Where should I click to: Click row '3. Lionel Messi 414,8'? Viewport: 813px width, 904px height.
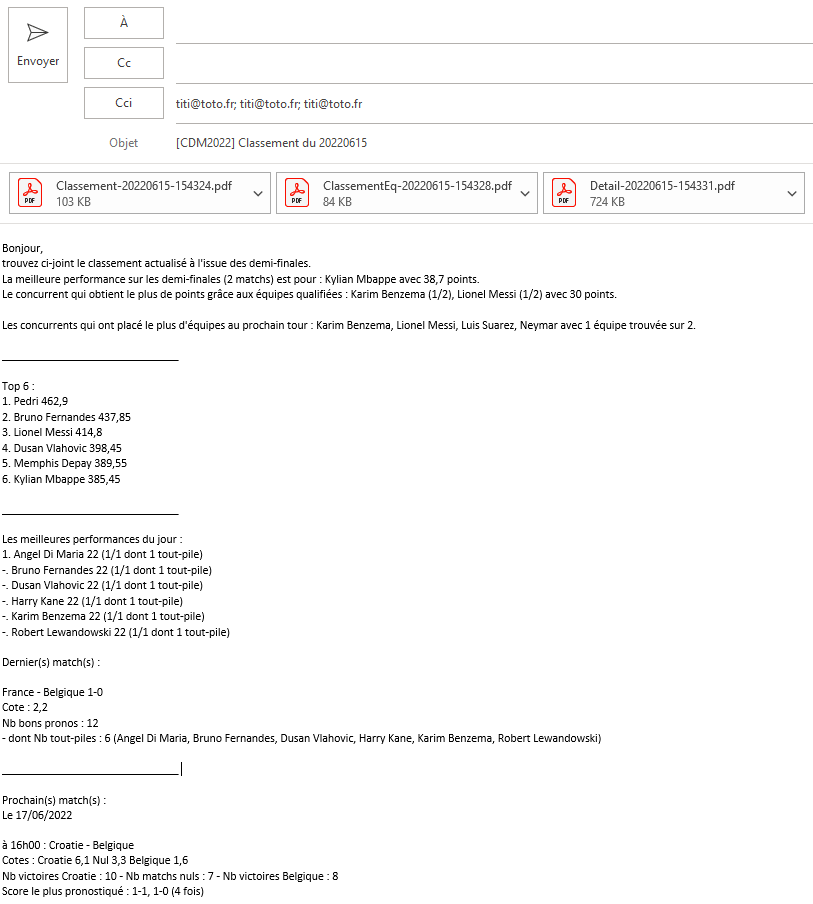click(x=52, y=432)
